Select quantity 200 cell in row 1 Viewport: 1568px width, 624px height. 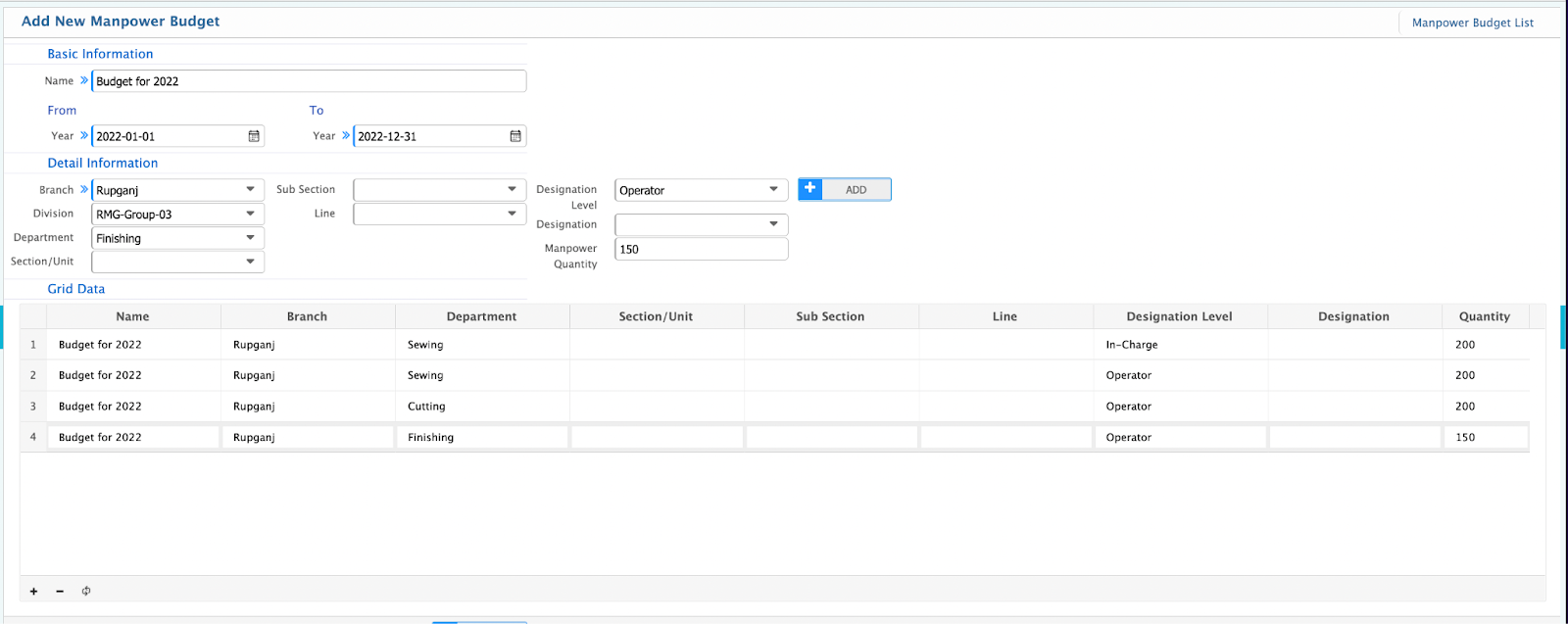point(1485,345)
